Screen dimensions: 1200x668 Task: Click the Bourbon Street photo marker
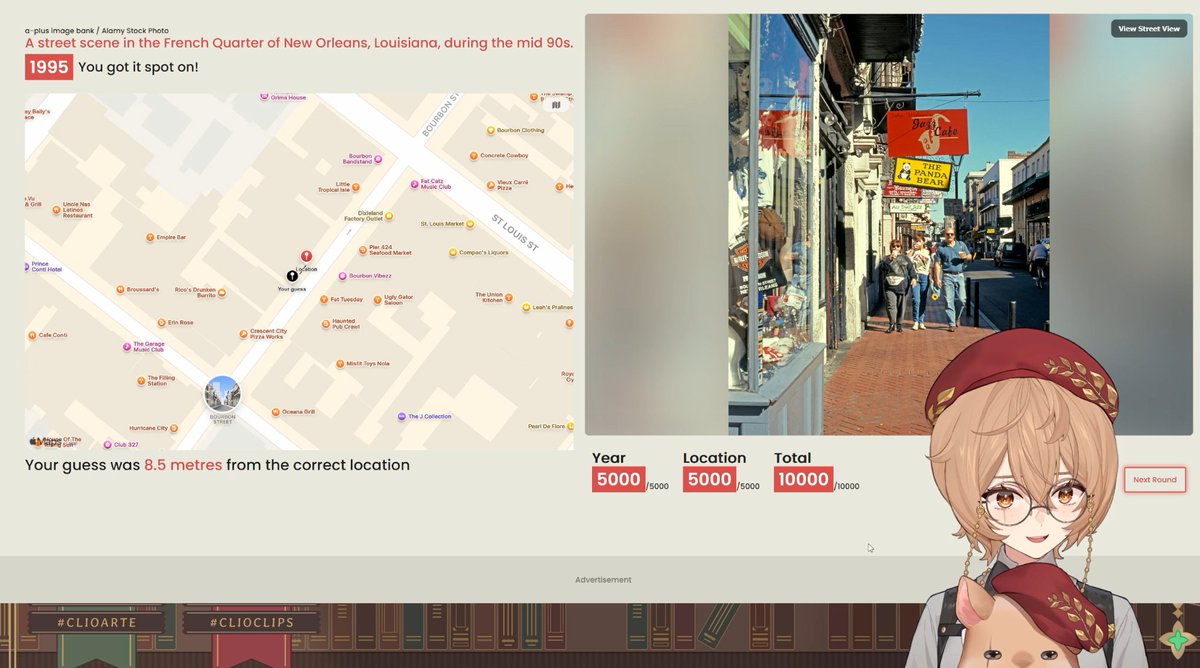222,394
